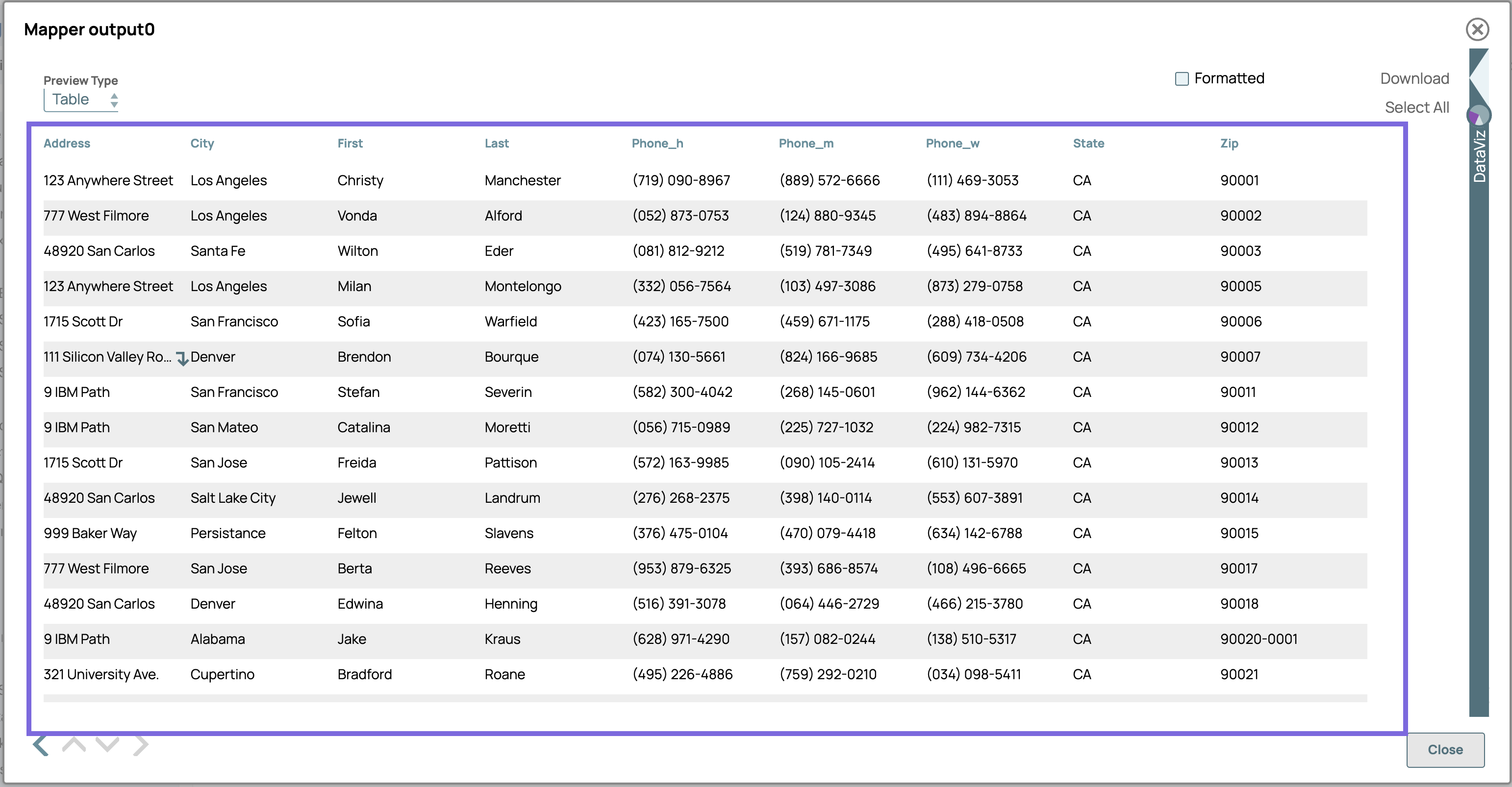Move up with the up chevron arrow
1512x787 pixels.
[x=74, y=744]
